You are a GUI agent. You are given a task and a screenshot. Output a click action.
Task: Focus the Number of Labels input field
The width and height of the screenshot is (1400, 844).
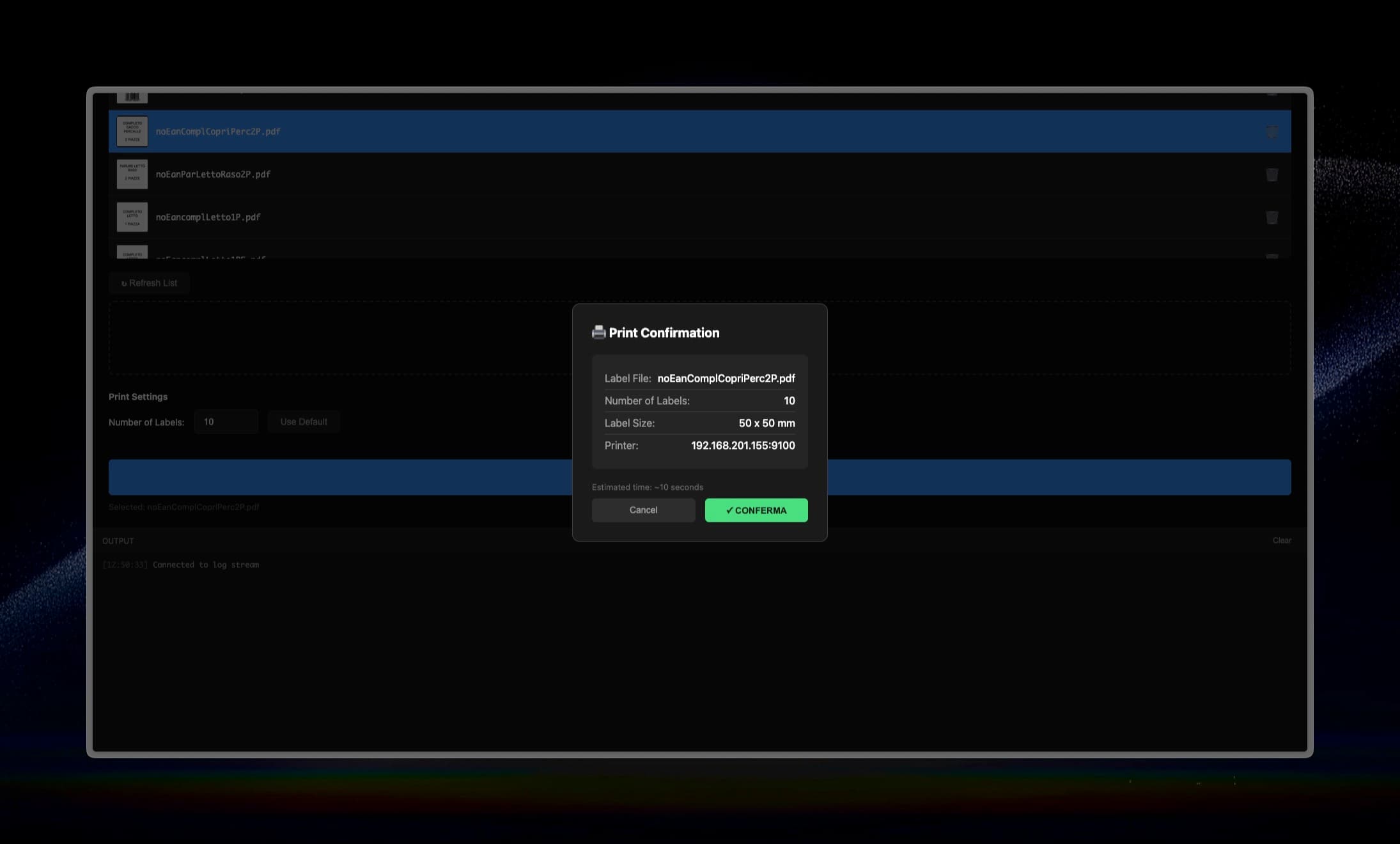[226, 422]
